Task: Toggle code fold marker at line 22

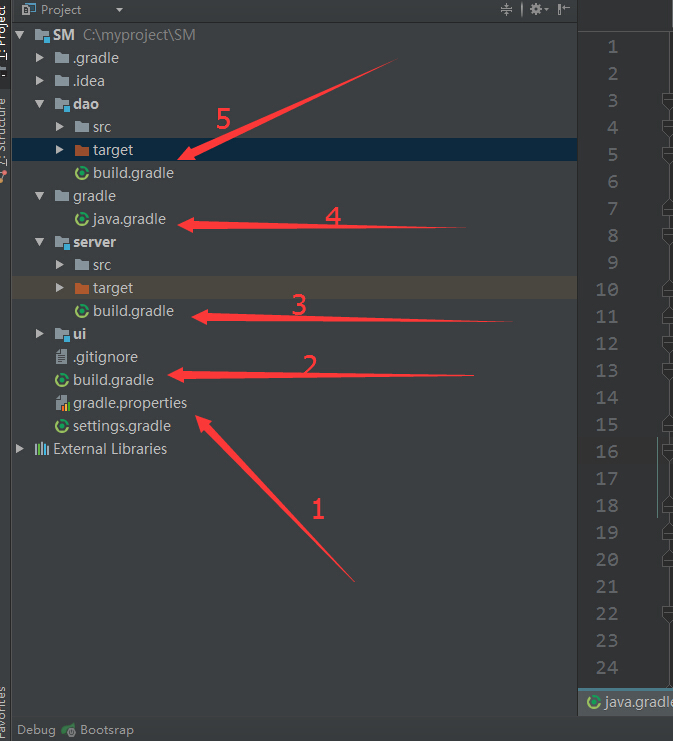Action: [668, 613]
